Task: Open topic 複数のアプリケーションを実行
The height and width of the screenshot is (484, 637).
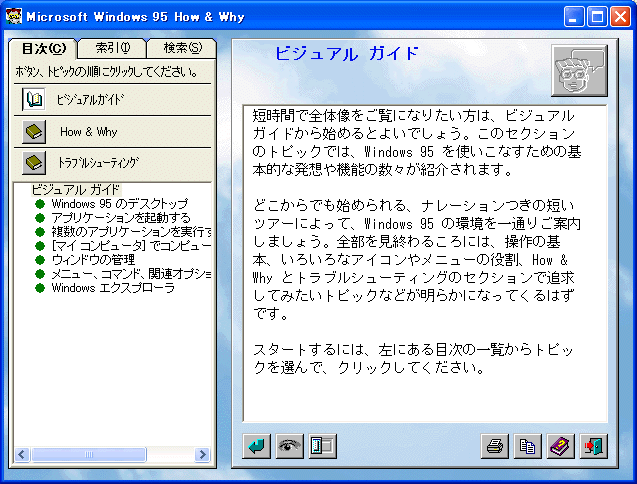Action: (131, 232)
